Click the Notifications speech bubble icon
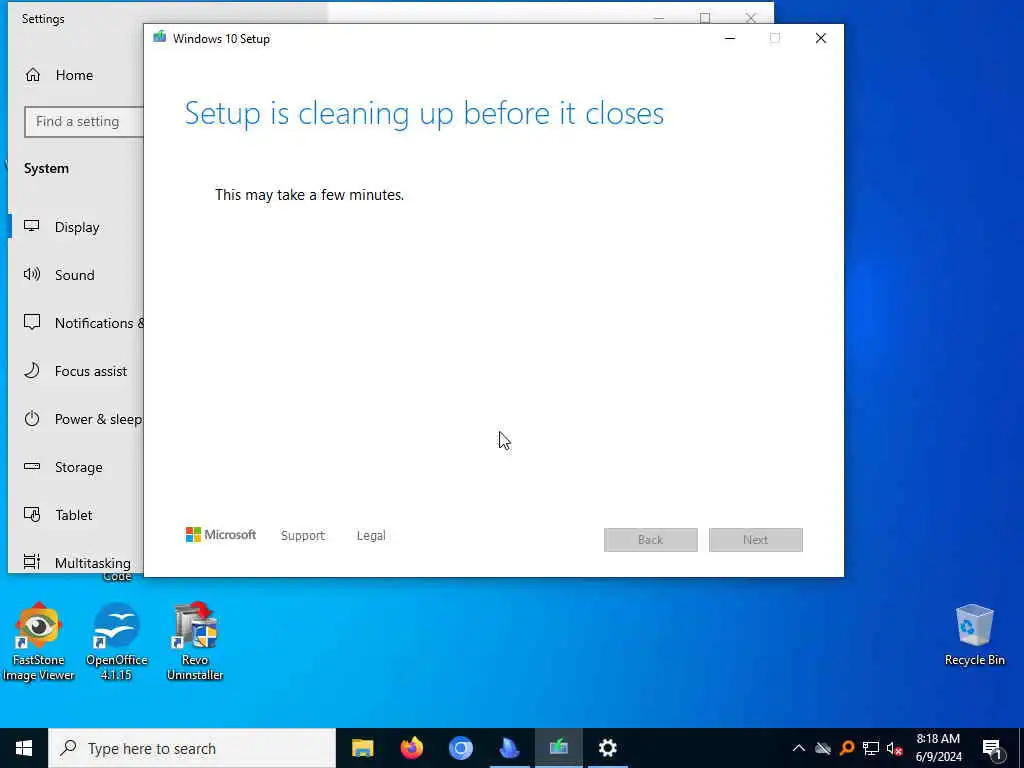Viewport: 1024px width, 768px height. pos(31,322)
